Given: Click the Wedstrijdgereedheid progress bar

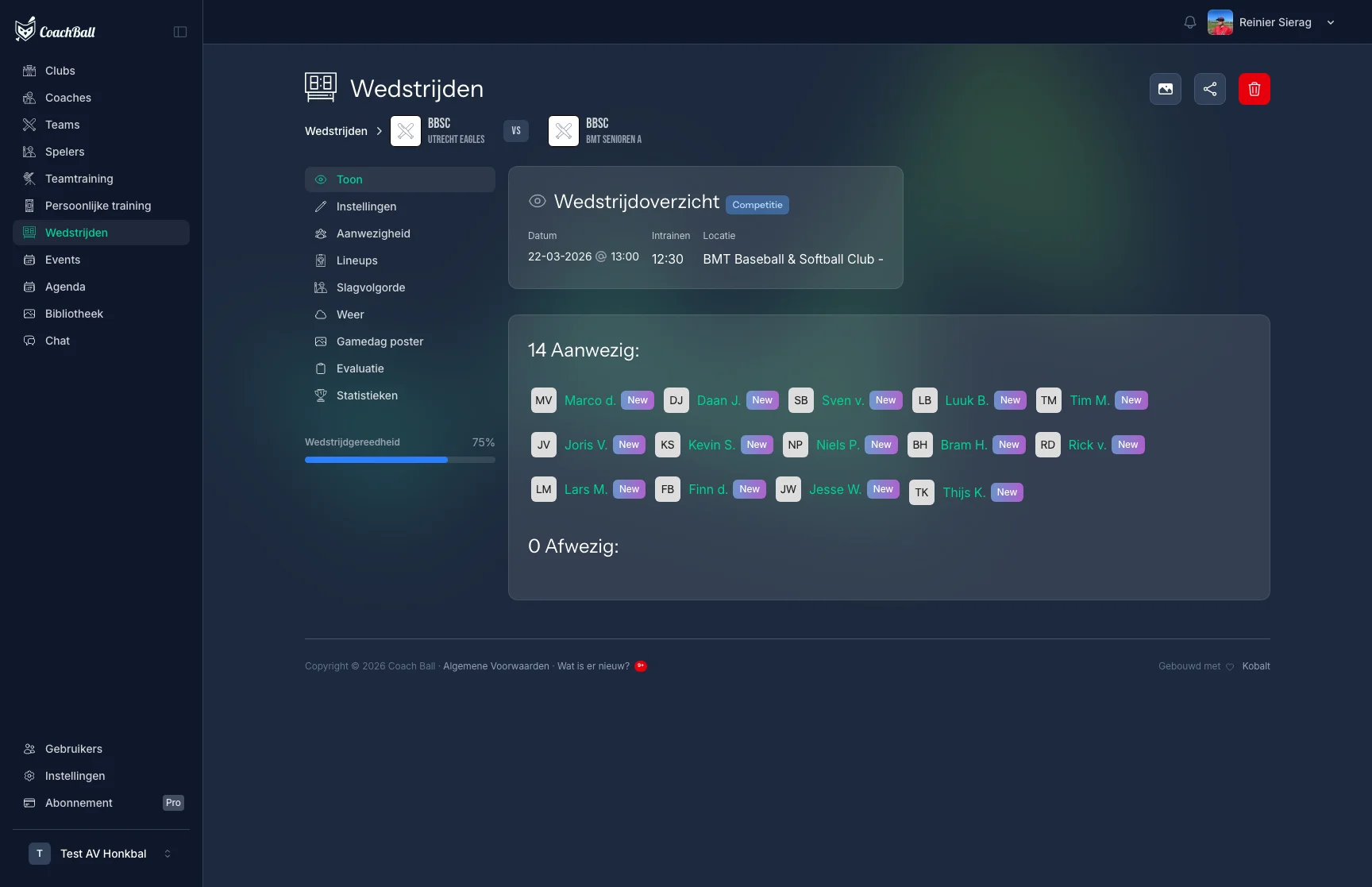Looking at the screenshot, I should [x=400, y=460].
